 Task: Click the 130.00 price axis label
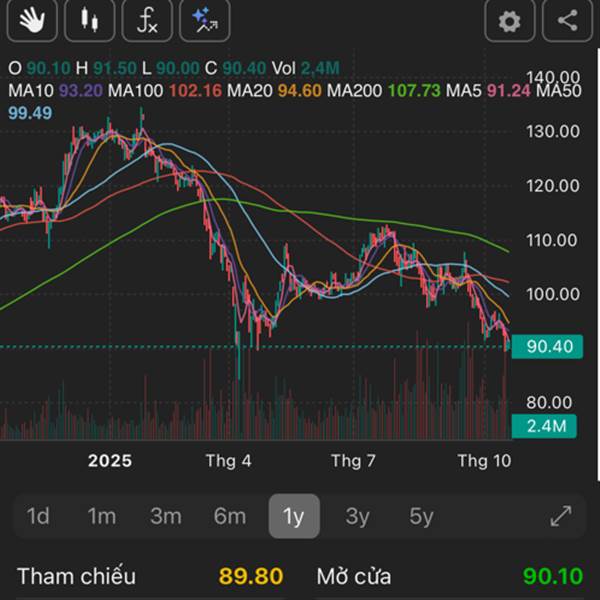pyautogui.click(x=553, y=132)
